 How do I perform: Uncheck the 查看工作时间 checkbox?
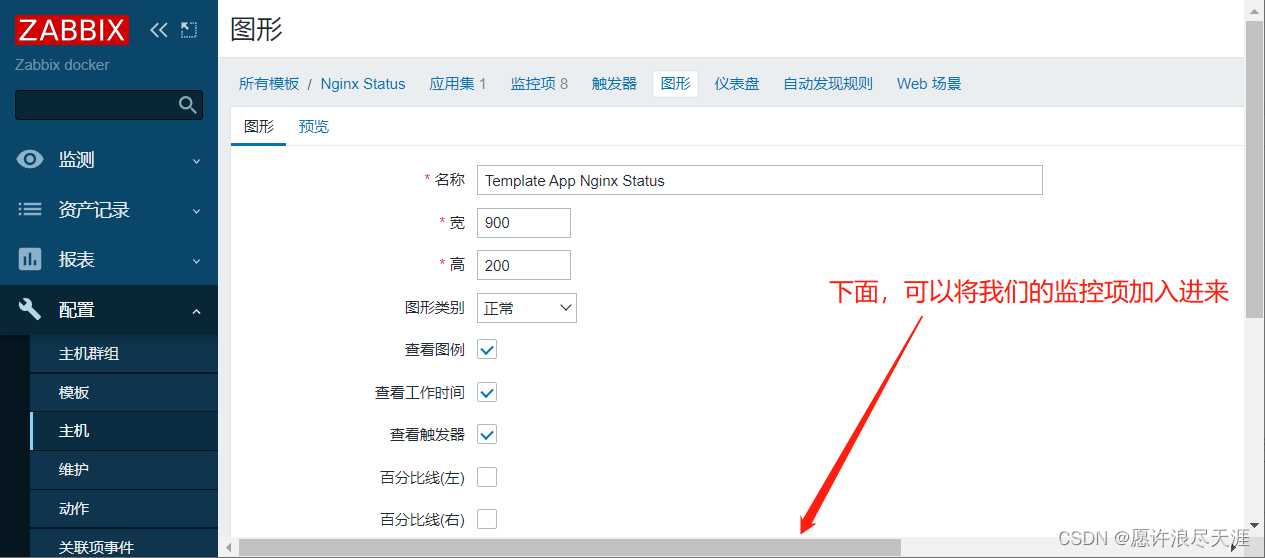click(x=487, y=393)
